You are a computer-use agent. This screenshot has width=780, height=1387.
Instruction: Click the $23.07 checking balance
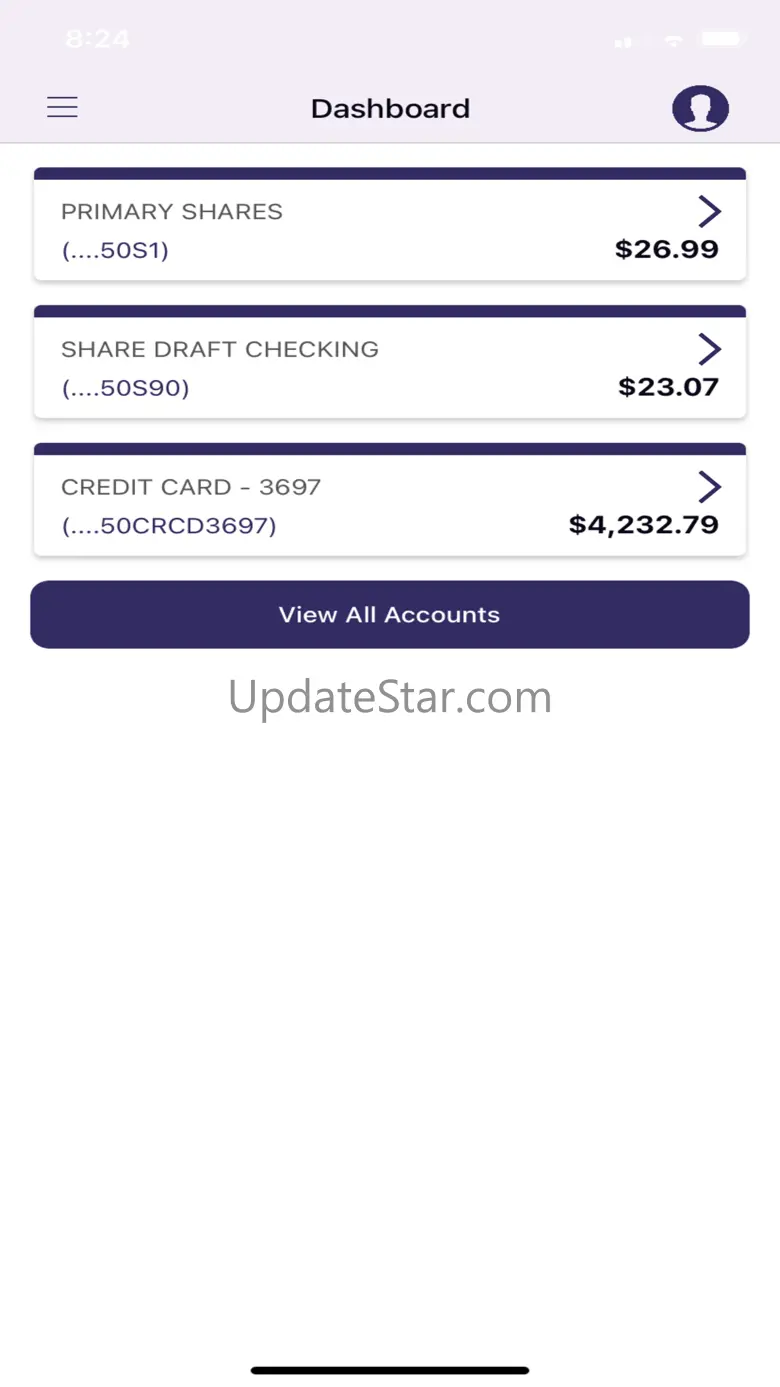(668, 387)
